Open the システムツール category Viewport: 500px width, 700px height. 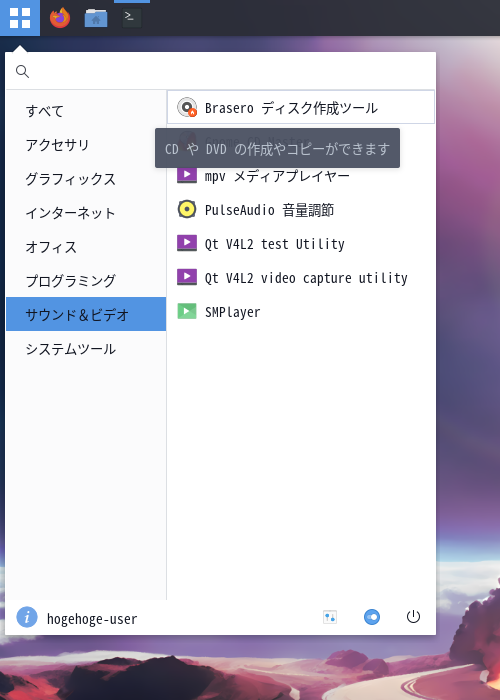pyautogui.click(x=86, y=348)
